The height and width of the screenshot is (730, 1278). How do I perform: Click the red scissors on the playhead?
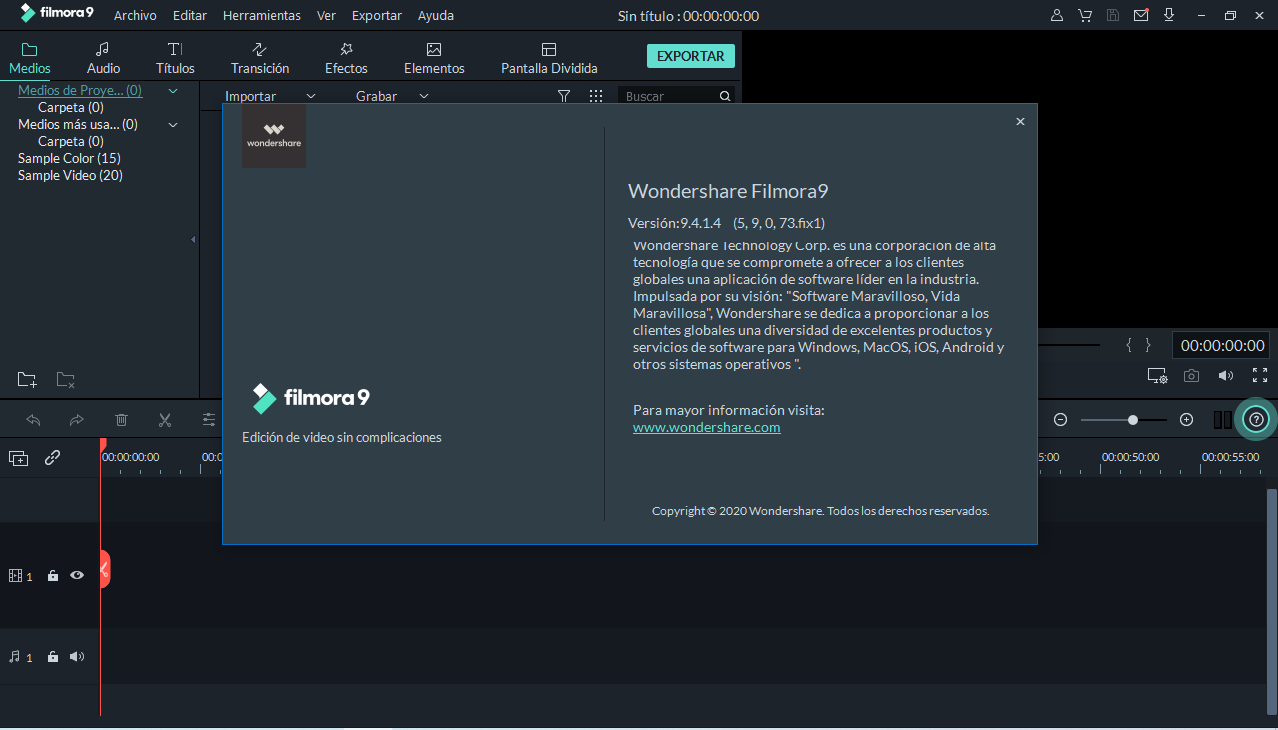(104, 570)
